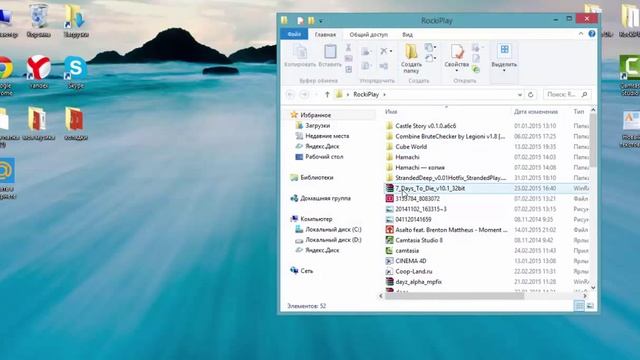
Task: Open the Файл tab
Action: tap(294, 34)
